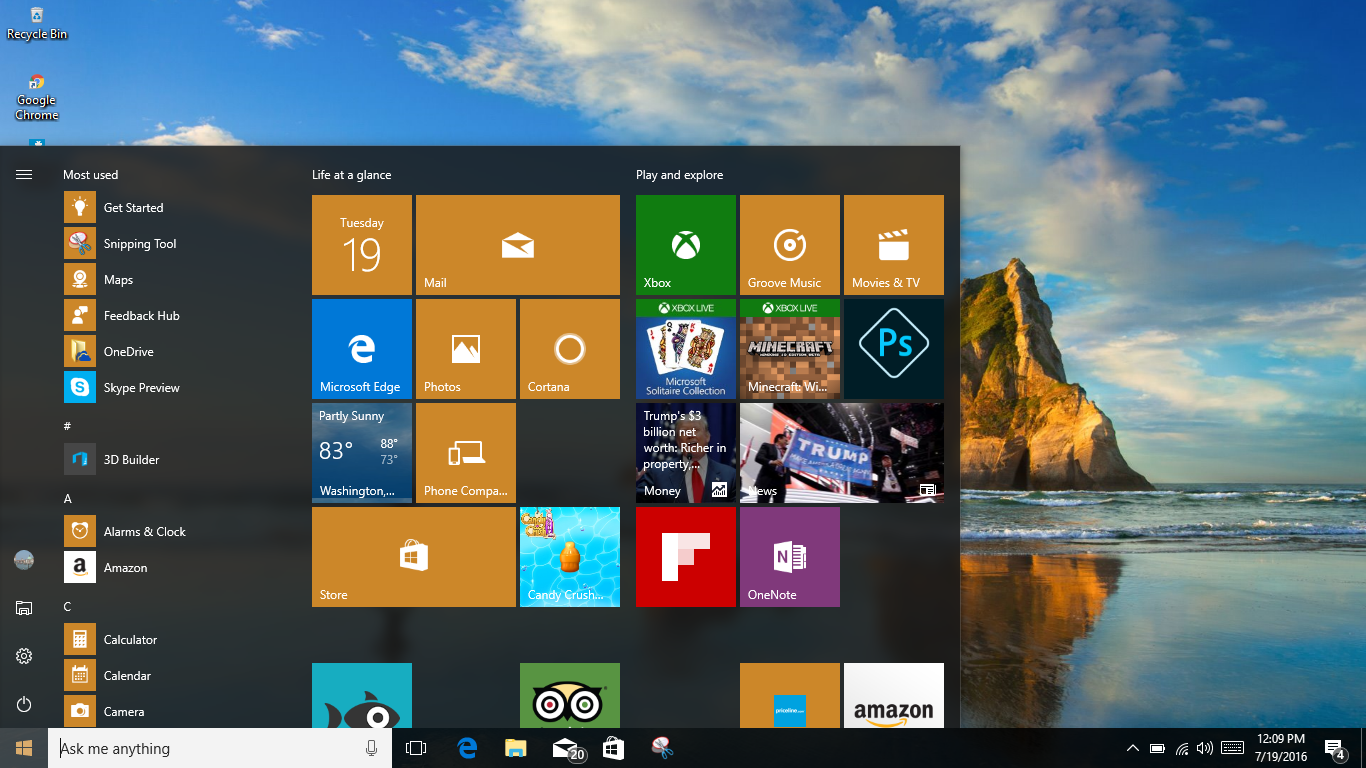The width and height of the screenshot is (1366, 768).
Task: Open the Mail tile
Action: click(518, 245)
